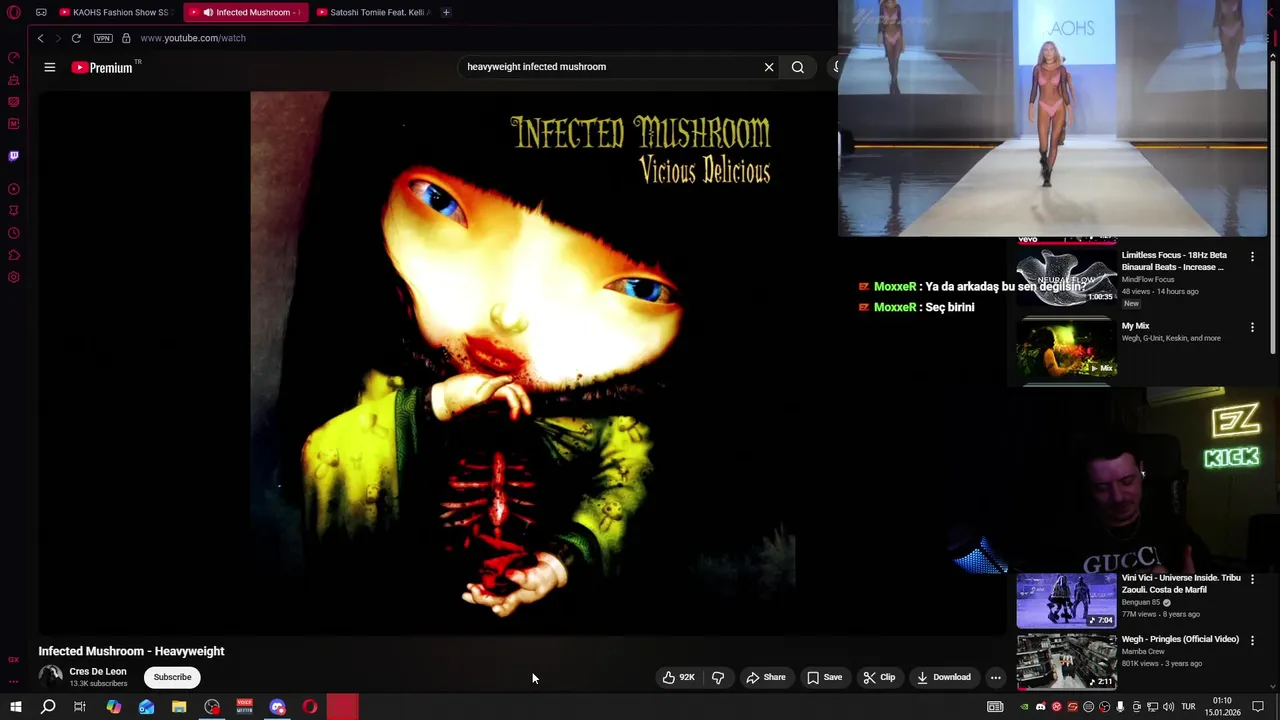
Task: Share the Heavyweight video
Action: (x=766, y=677)
